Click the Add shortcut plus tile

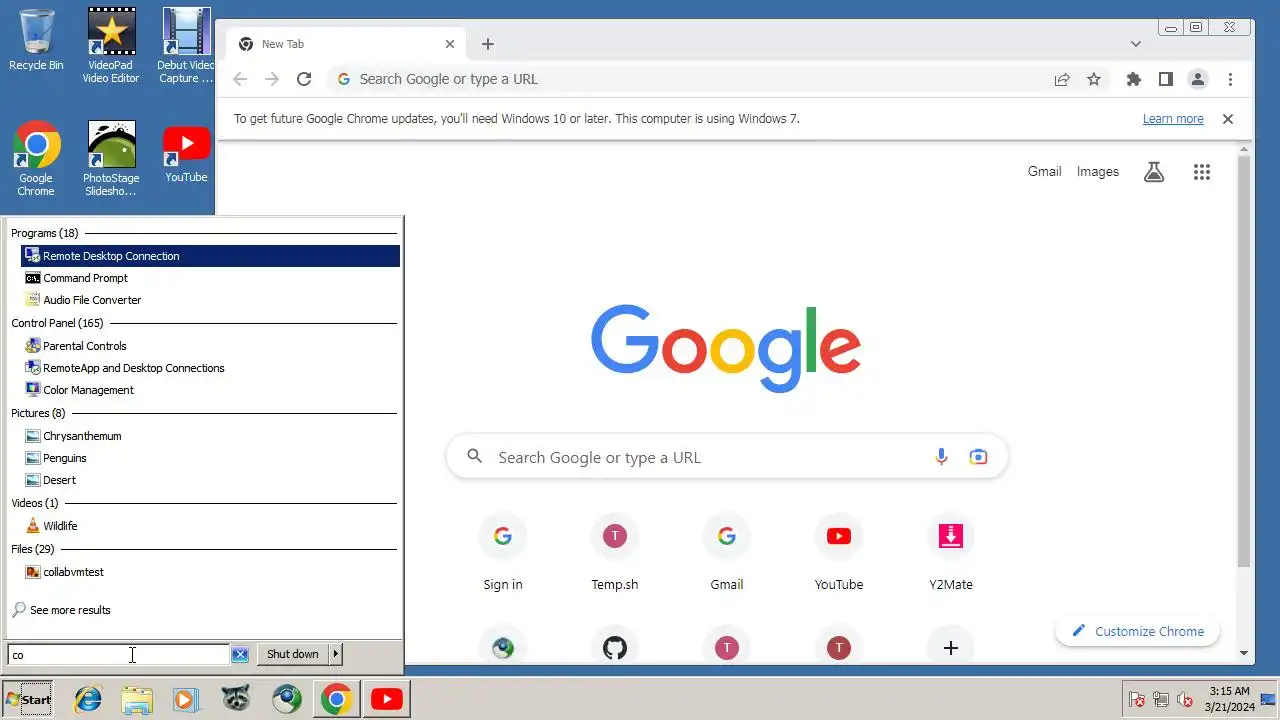tap(951, 648)
